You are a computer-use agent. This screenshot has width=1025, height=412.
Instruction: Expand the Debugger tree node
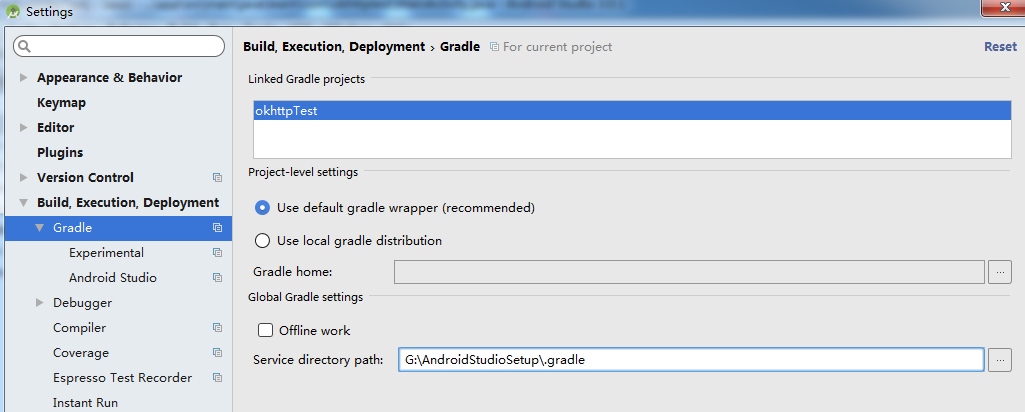click(40, 303)
